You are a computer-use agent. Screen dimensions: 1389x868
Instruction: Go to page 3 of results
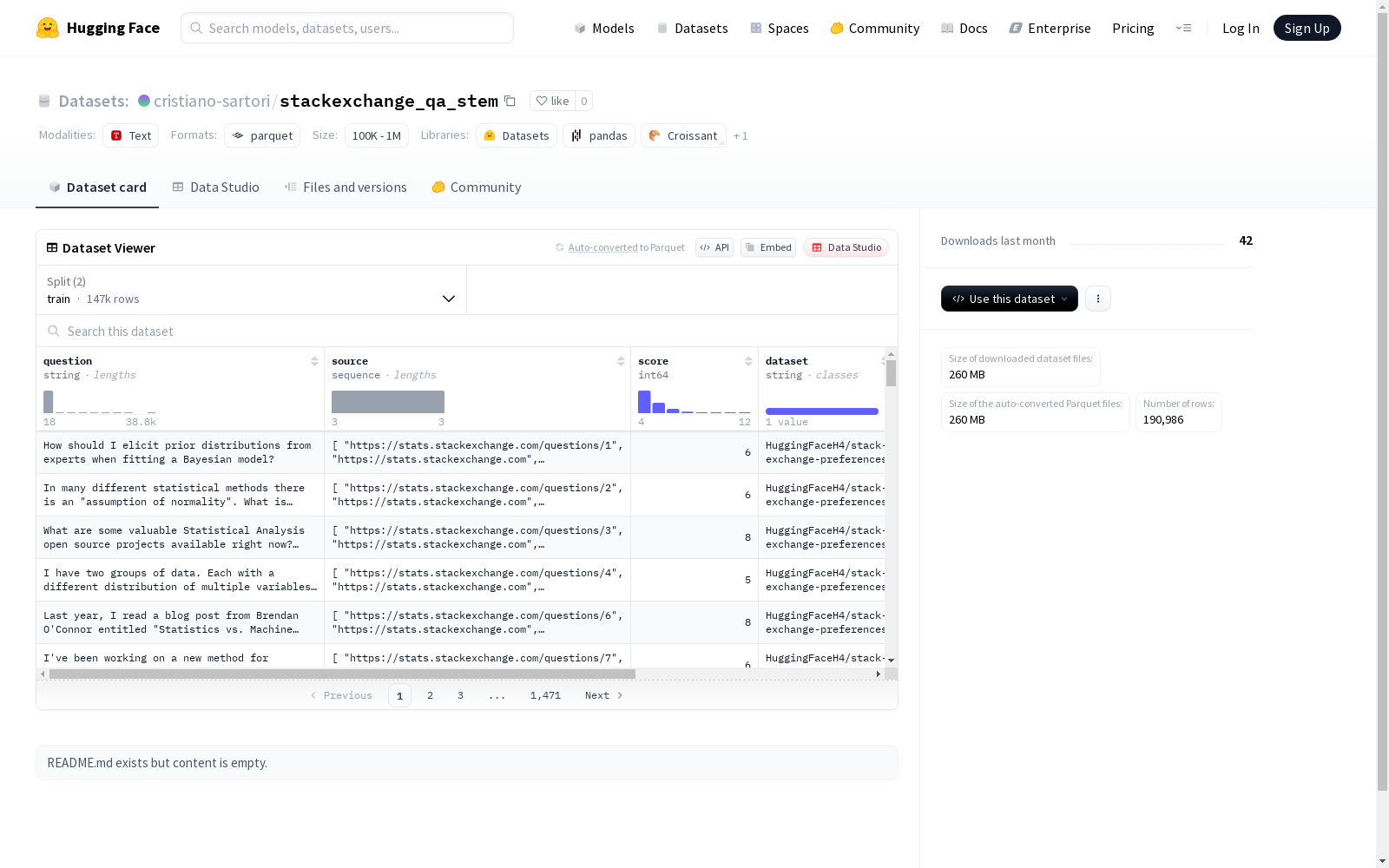pos(460,695)
